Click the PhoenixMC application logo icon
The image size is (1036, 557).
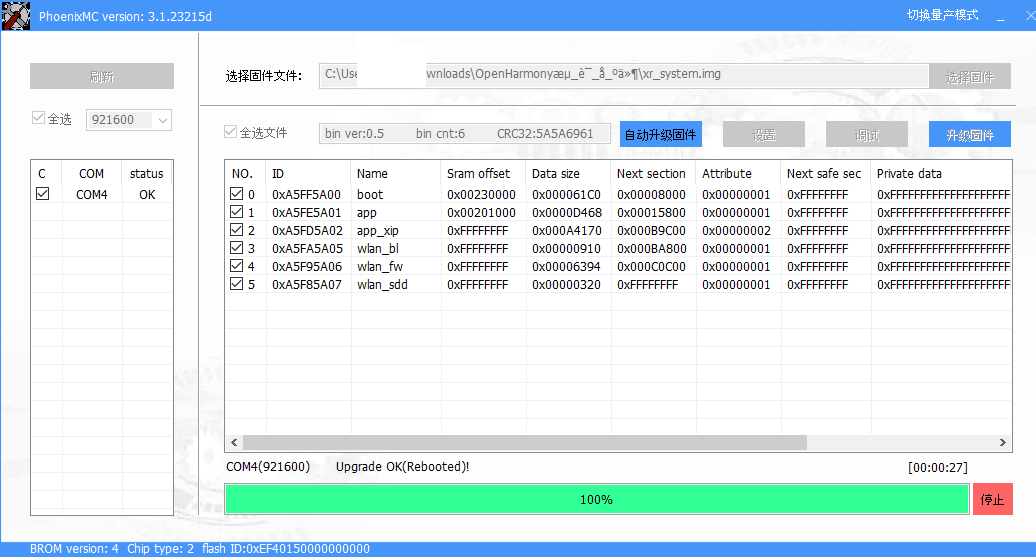click(16, 16)
